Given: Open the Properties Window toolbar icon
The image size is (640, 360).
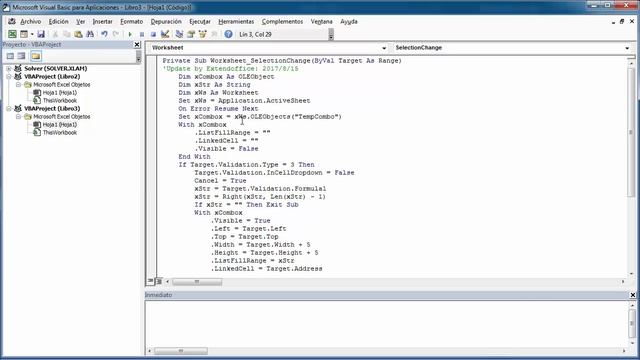Looking at the screenshot, I should pos(191,34).
